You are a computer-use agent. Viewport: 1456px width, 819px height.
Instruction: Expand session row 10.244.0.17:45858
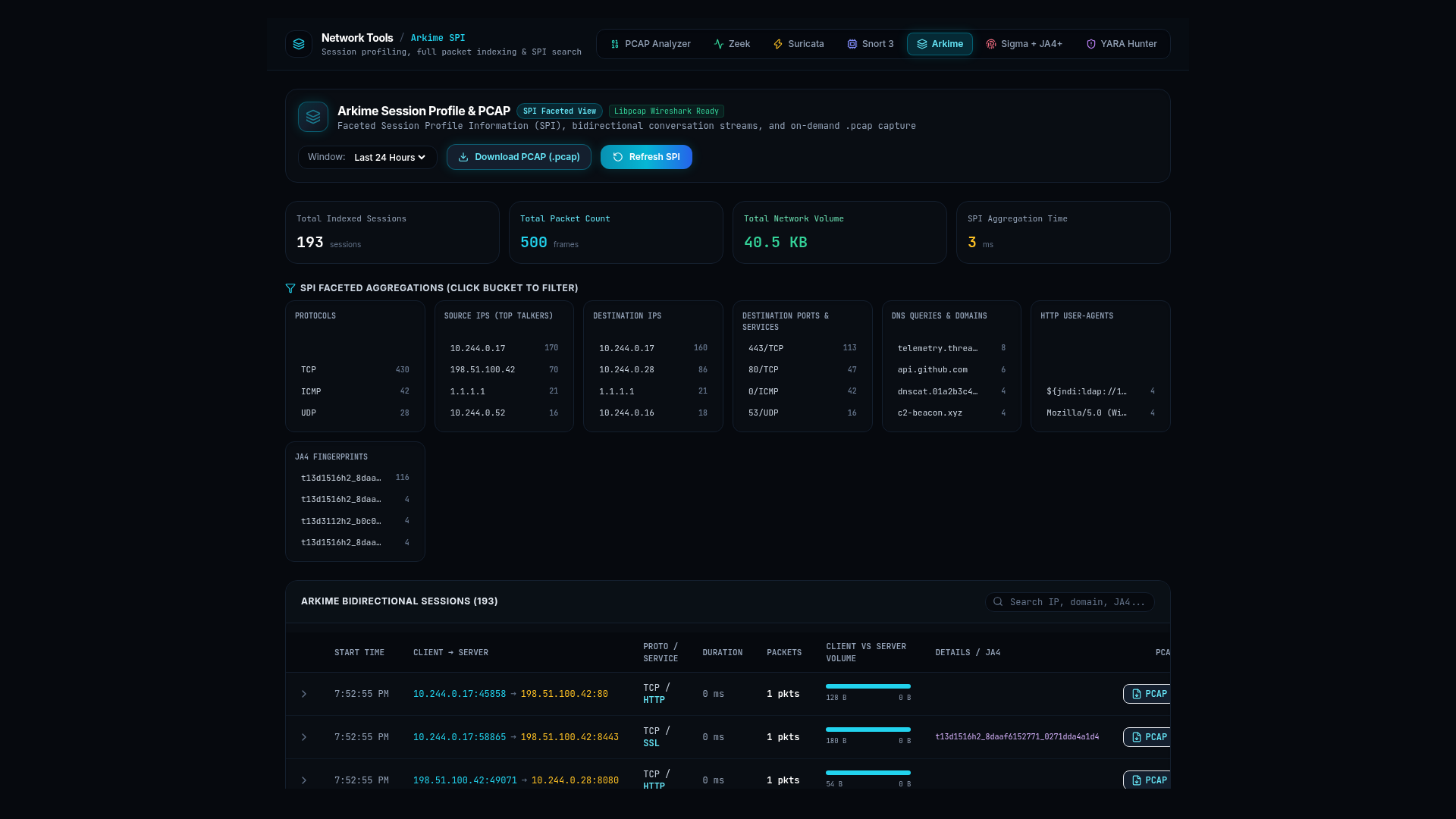[304, 694]
